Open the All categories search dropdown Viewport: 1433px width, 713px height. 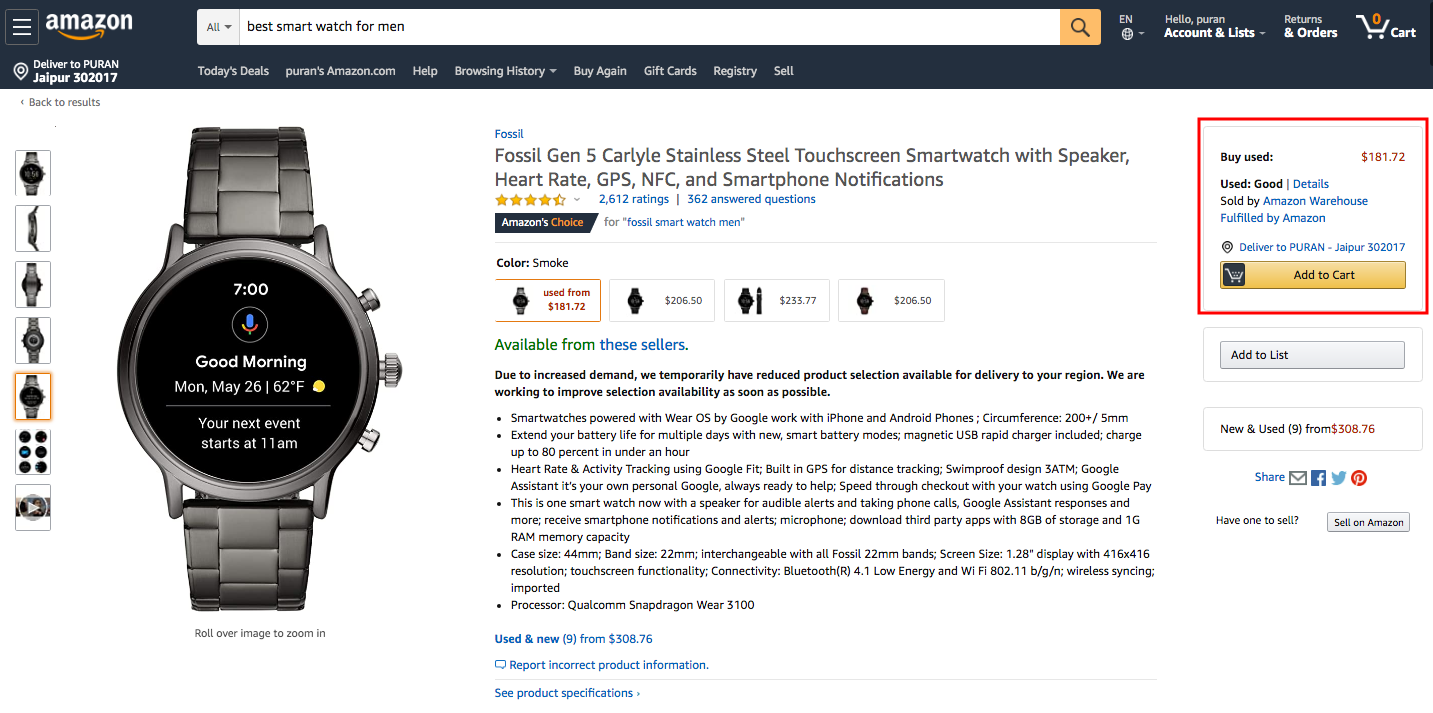217,27
